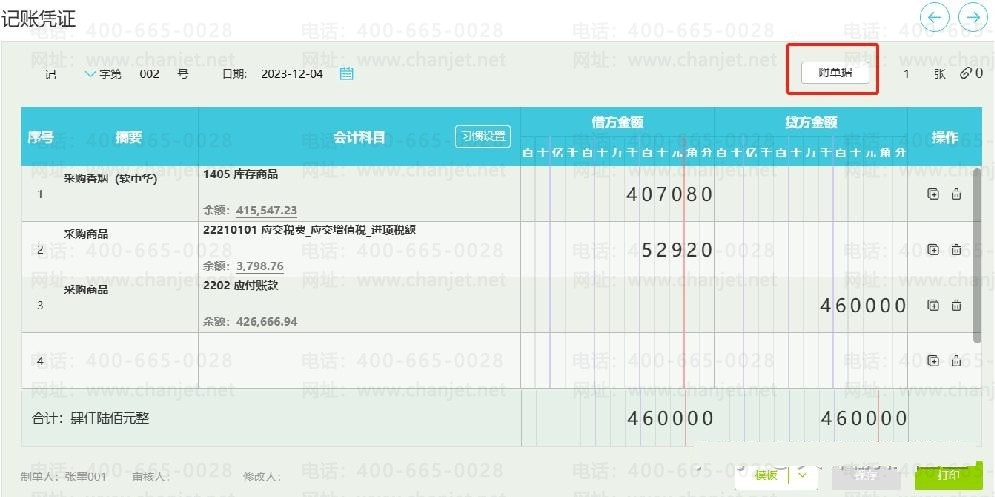Click the 会计科目 column header
The image size is (995, 497).
(359, 137)
